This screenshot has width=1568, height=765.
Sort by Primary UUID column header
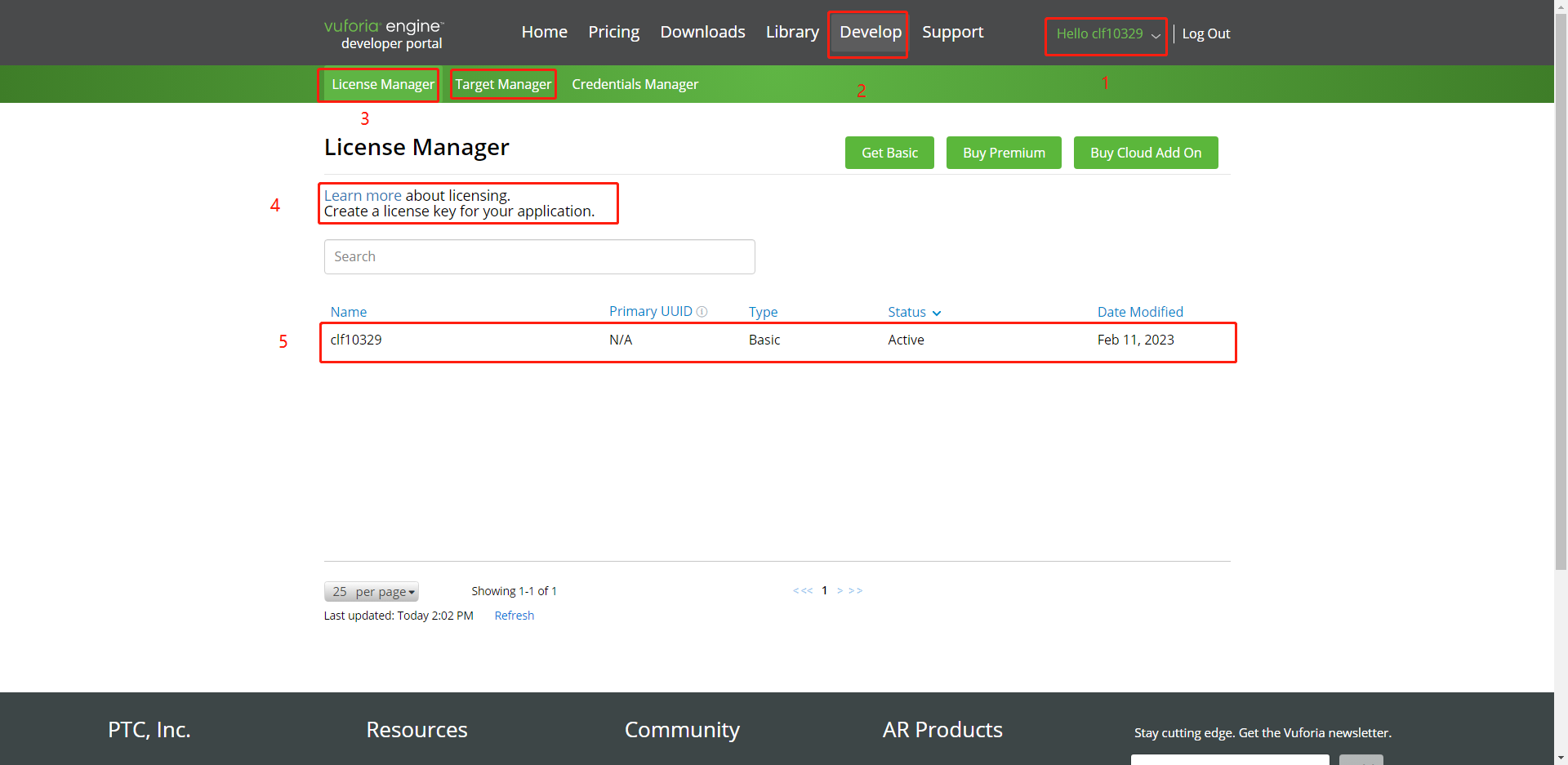[650, 312]
